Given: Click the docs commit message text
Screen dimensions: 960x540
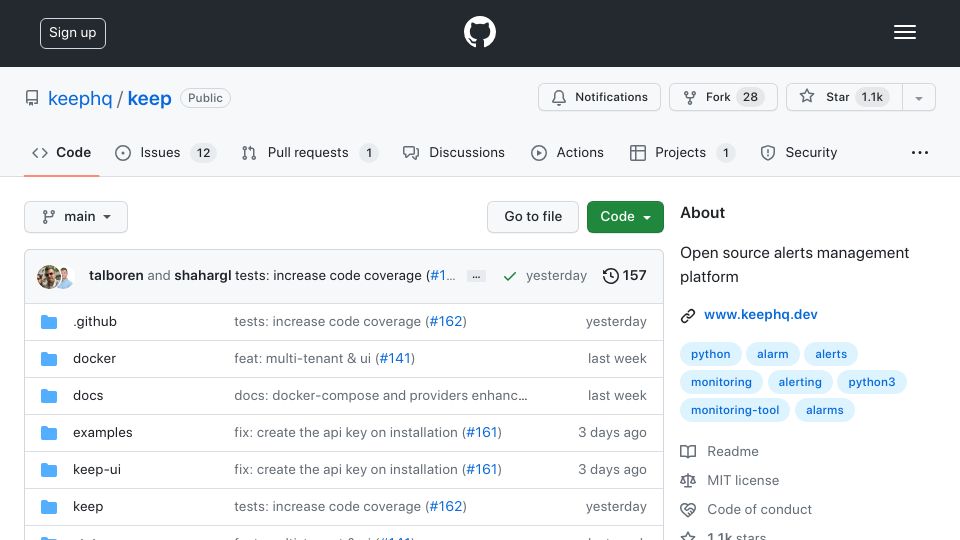Looking at the screenshot, I should (380, 396).
